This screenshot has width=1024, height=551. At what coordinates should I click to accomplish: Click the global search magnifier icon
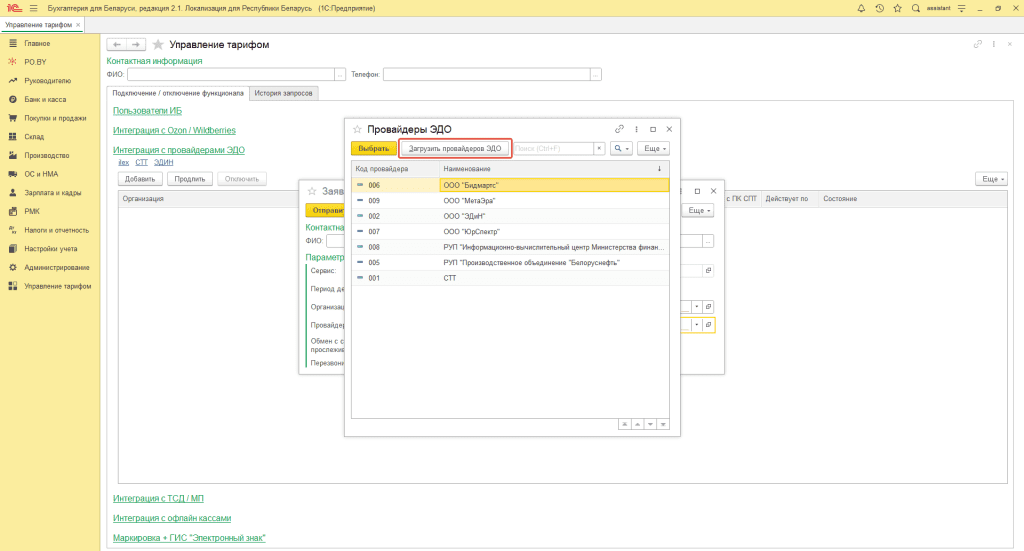point(916,8)
